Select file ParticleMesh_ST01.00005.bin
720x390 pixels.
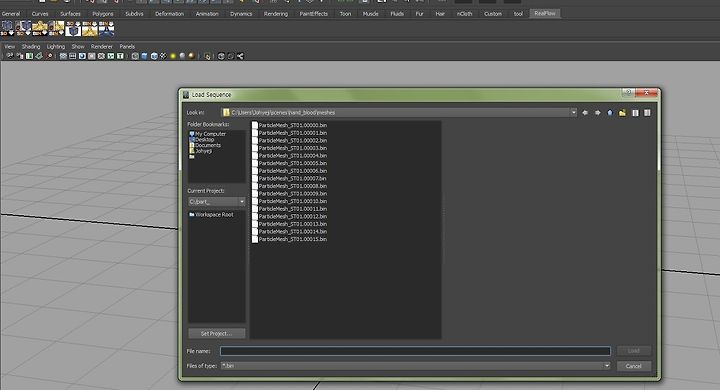click(x=289, y=163)
